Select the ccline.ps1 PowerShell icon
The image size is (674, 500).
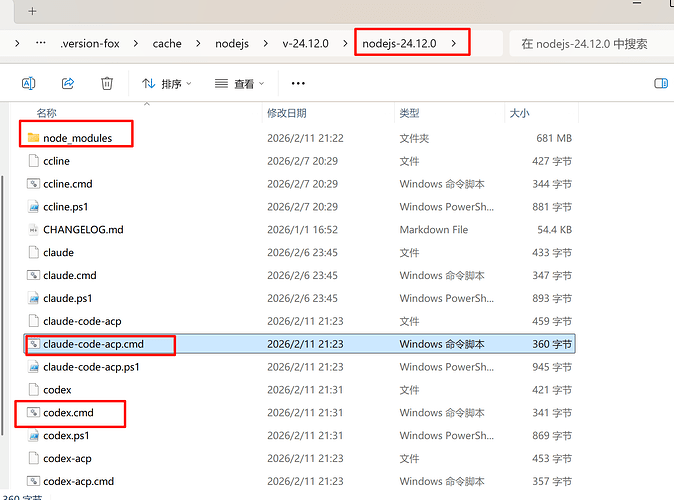34,207
